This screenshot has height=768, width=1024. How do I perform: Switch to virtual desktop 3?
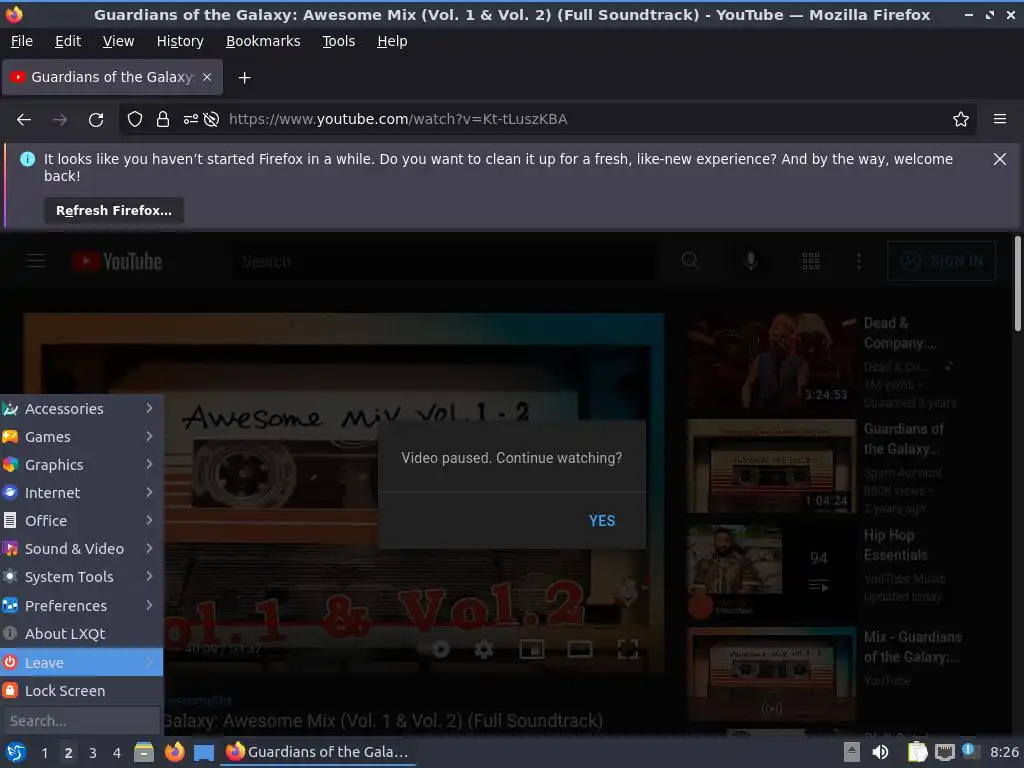click(x=93, y=753)
